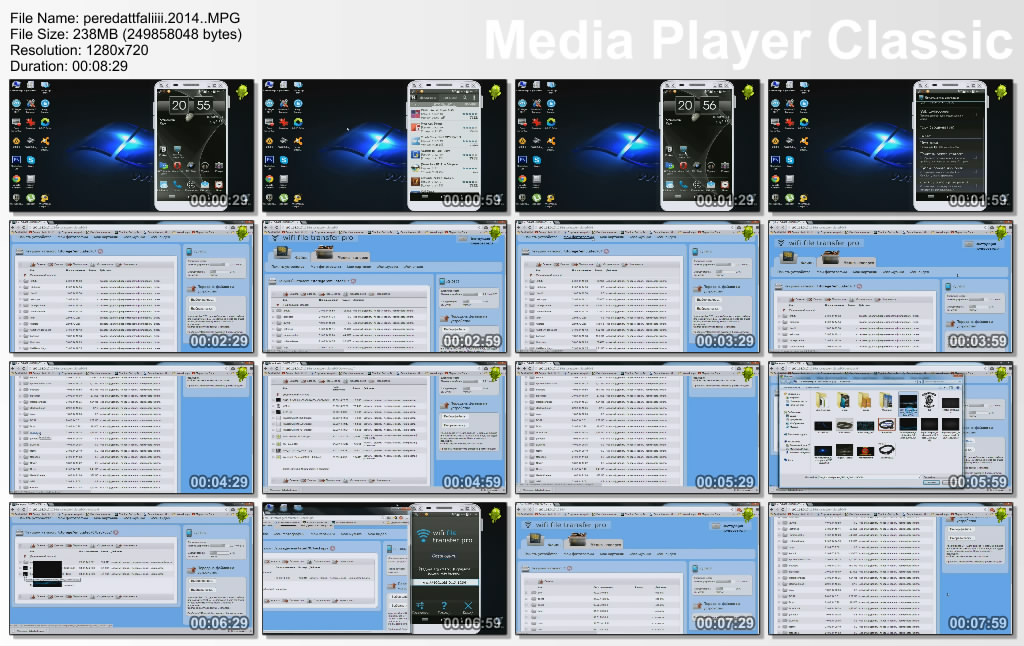Open the last thumbnail stamped 00:07:59
Viewport: 1024px width, 646px height.
[892, 567]
